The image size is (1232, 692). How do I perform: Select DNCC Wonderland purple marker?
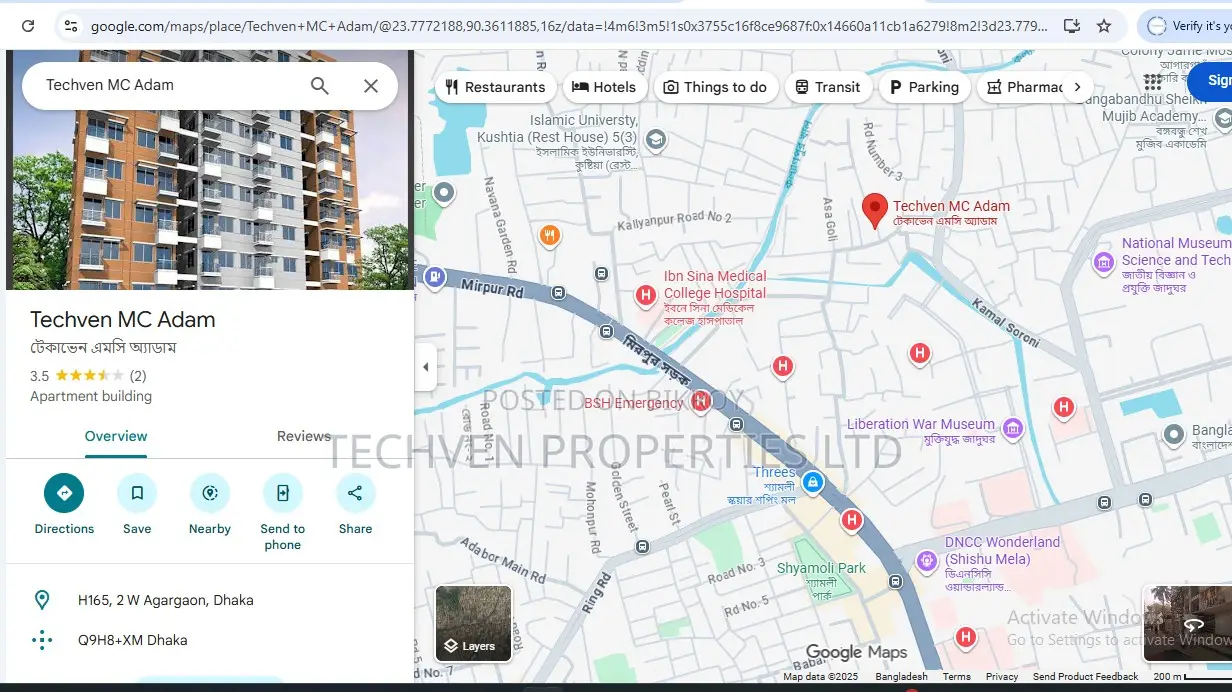(926, 561)
